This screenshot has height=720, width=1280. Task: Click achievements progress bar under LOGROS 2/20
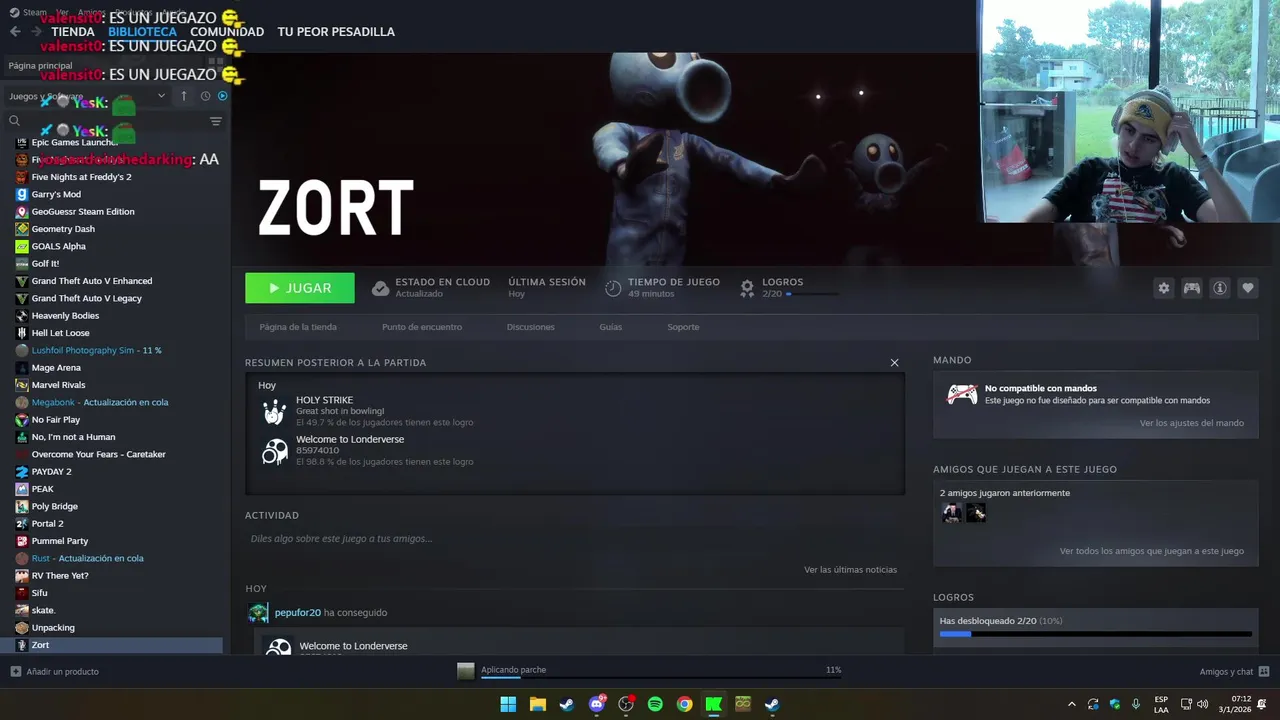tap(813, 294)
